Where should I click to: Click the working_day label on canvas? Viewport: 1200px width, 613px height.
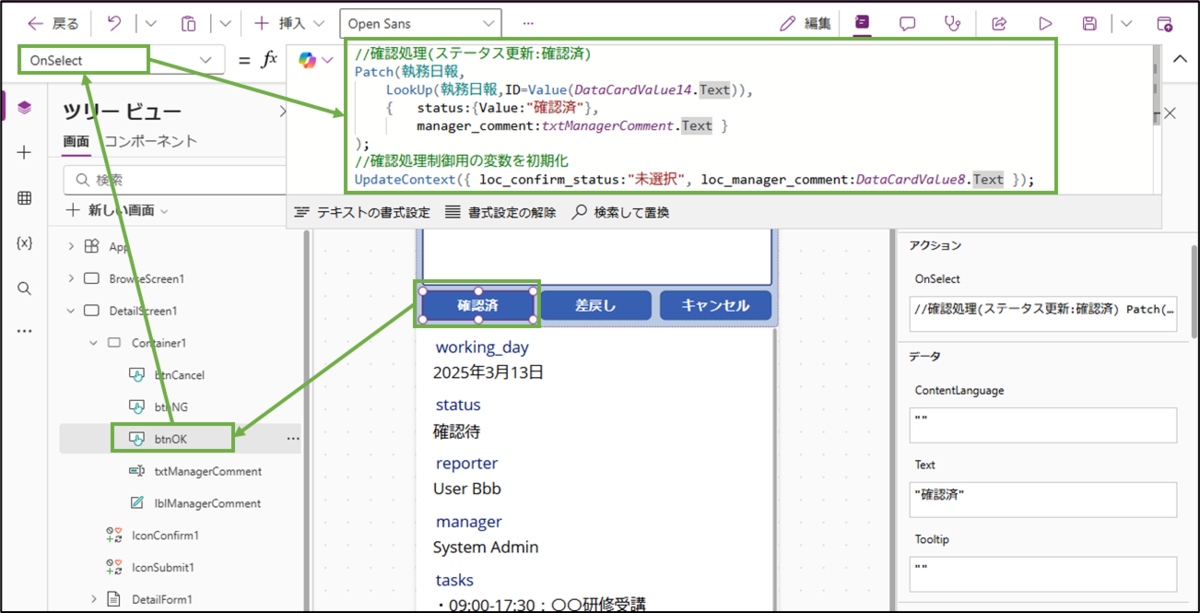[x=482, y=347]
